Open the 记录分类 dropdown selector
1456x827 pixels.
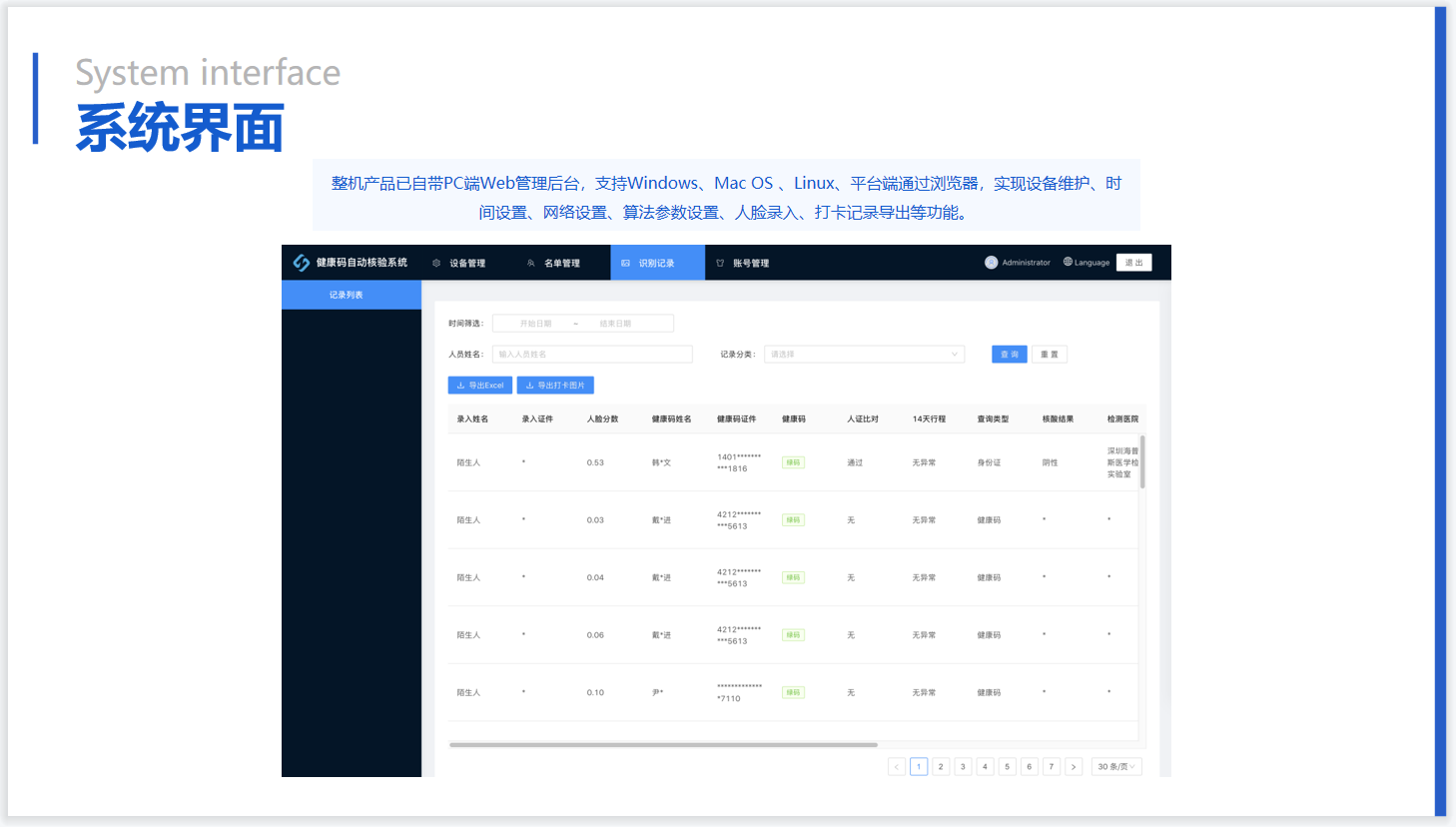[x=864, y=355]
